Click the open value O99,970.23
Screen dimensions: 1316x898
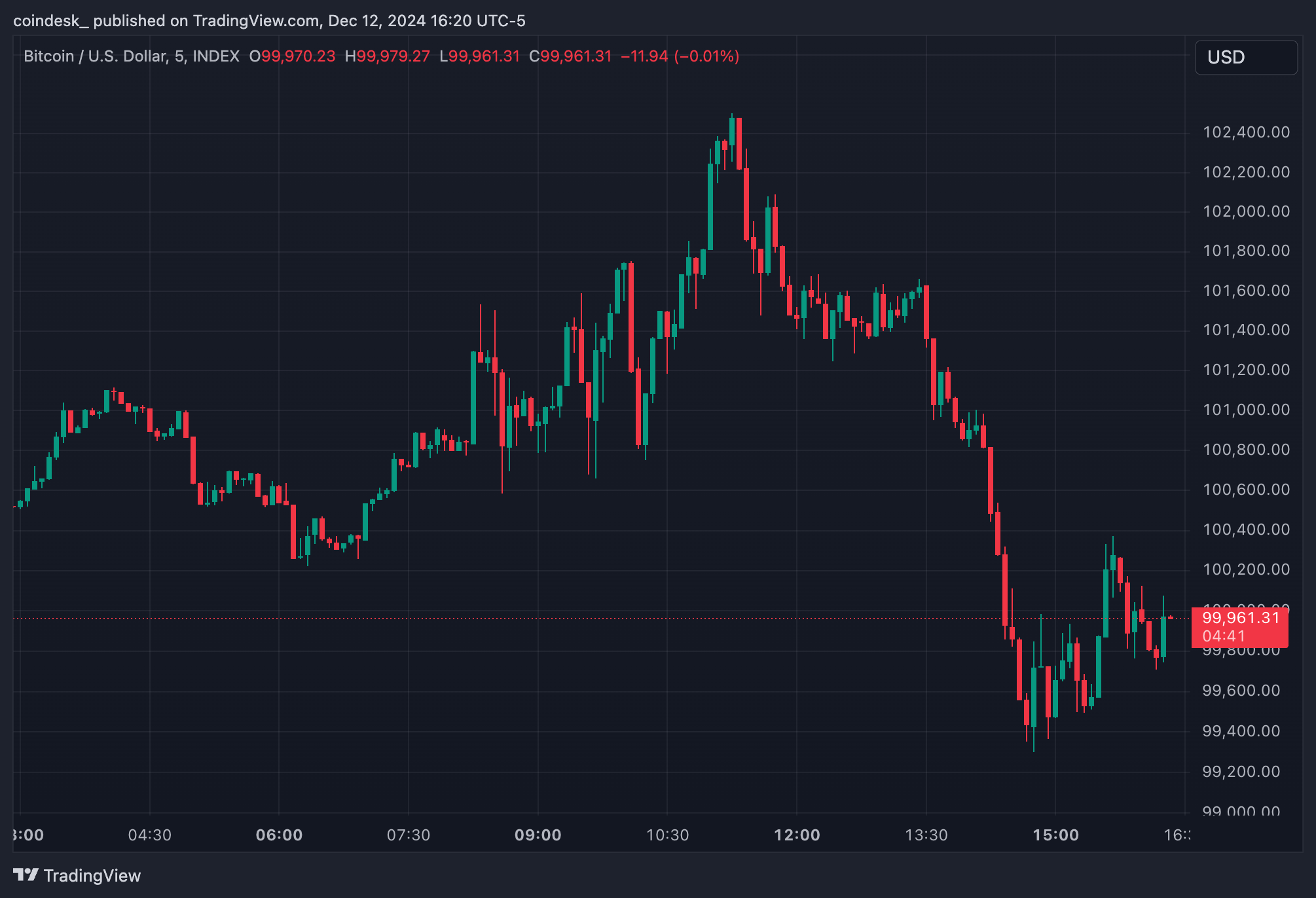pos(293,56)
